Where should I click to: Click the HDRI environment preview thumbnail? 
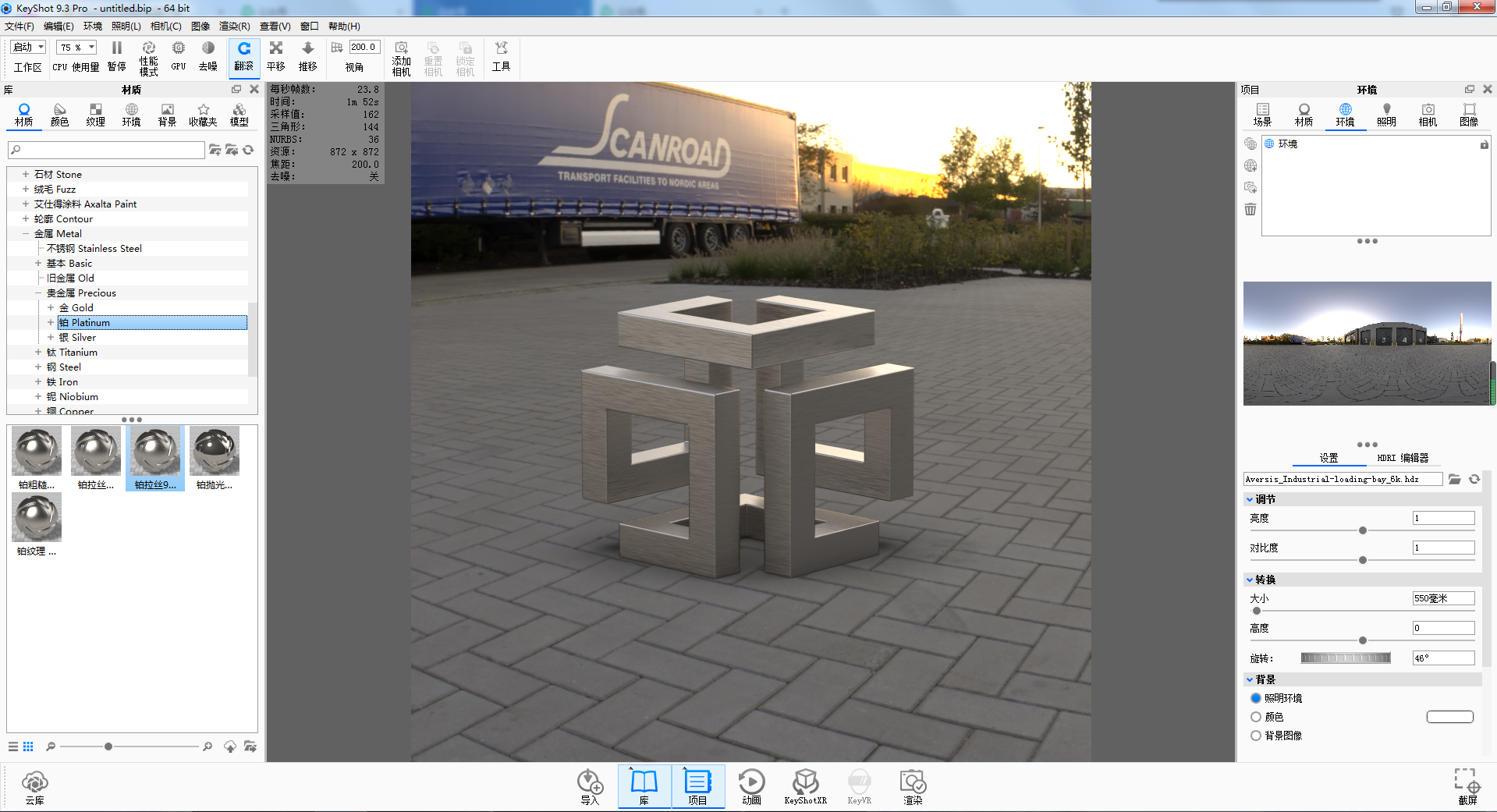(1367, 343)
